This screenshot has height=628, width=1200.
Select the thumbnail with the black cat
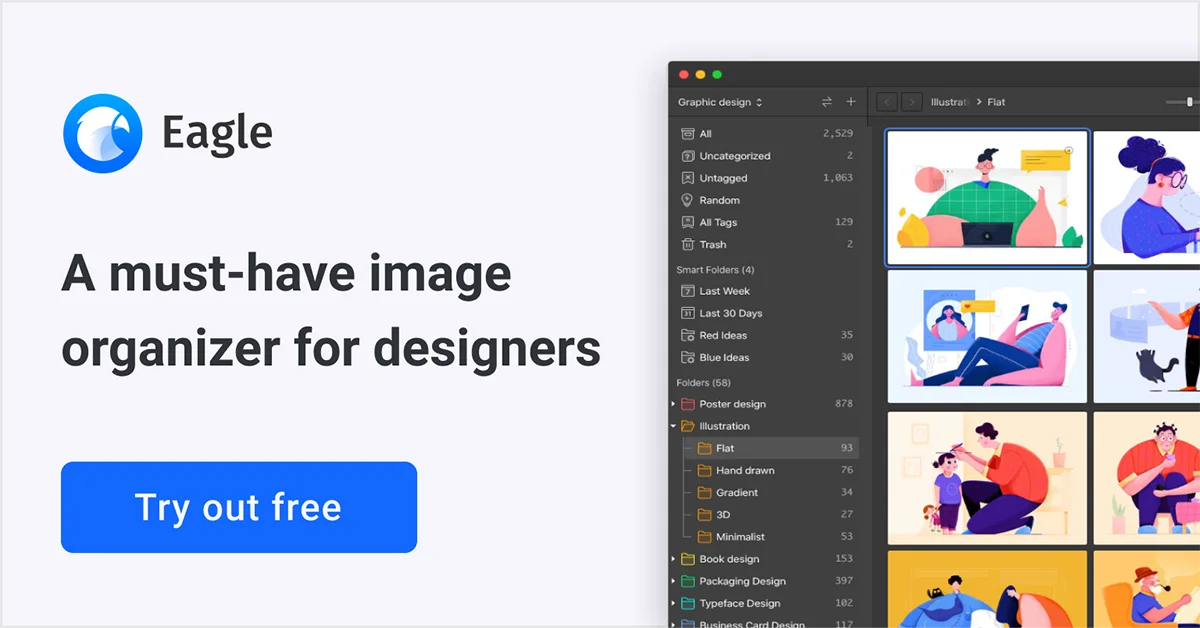coord(1147,336)
